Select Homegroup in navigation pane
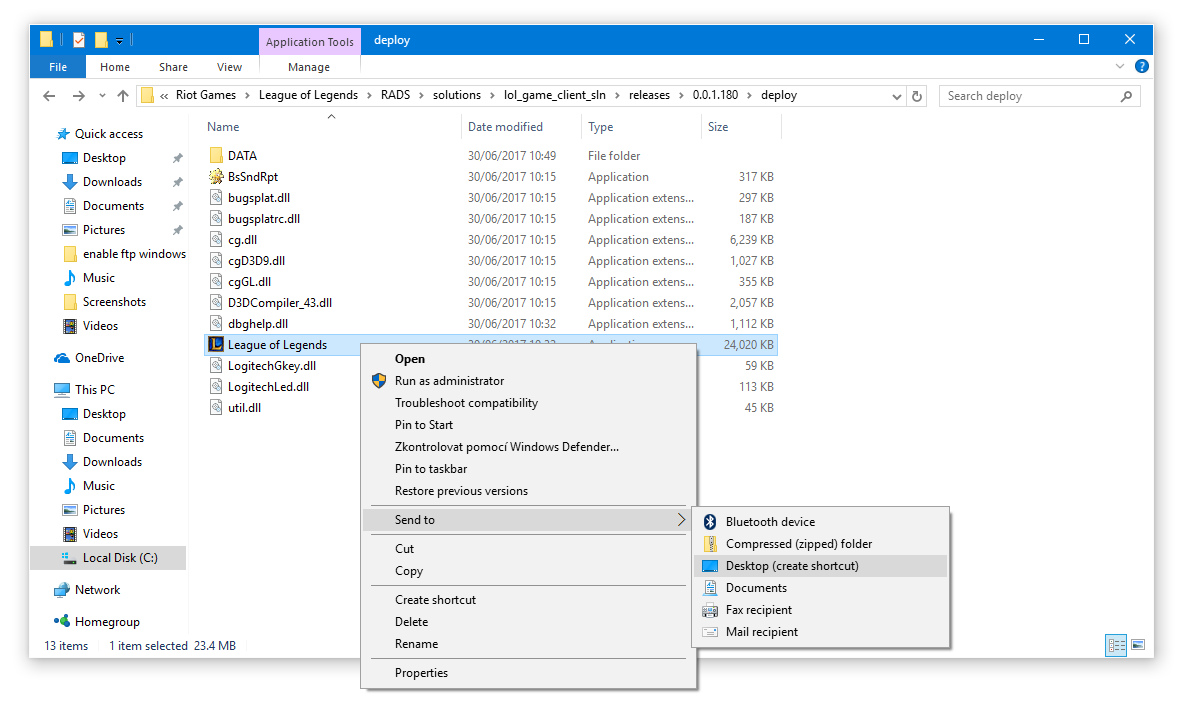Screen dimensions: 1196x710 [107, 622]
